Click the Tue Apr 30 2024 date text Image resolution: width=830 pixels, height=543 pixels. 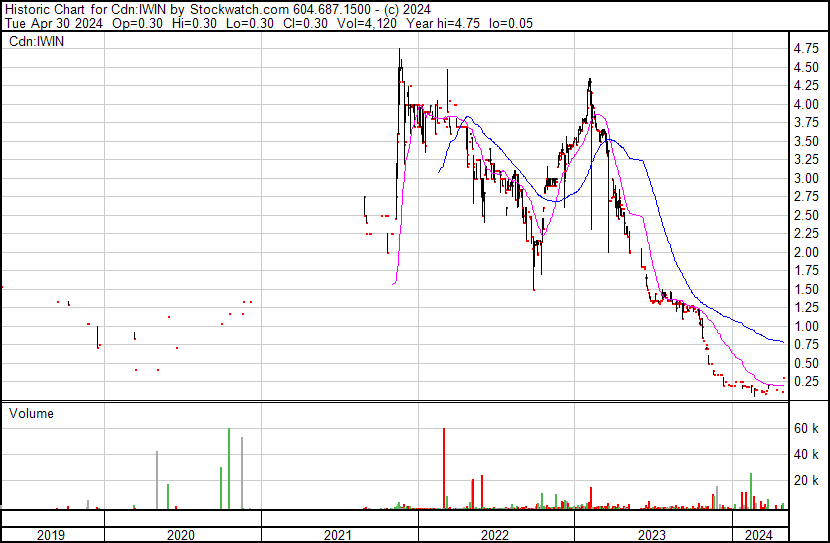(x=53, y=23)
